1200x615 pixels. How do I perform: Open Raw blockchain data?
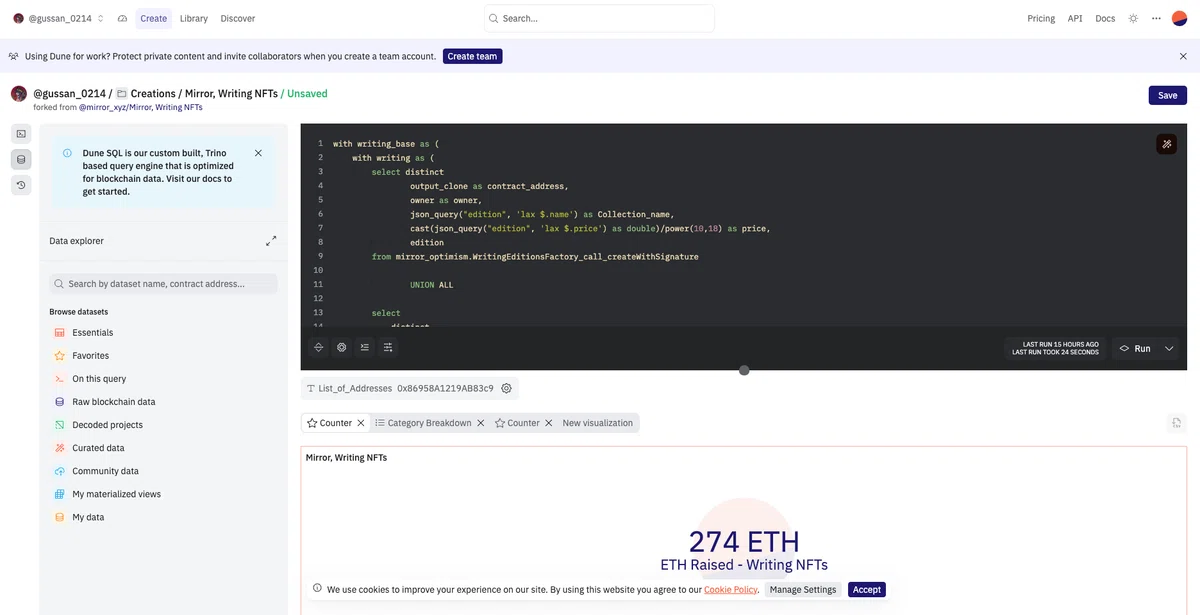tap(113, 402)
